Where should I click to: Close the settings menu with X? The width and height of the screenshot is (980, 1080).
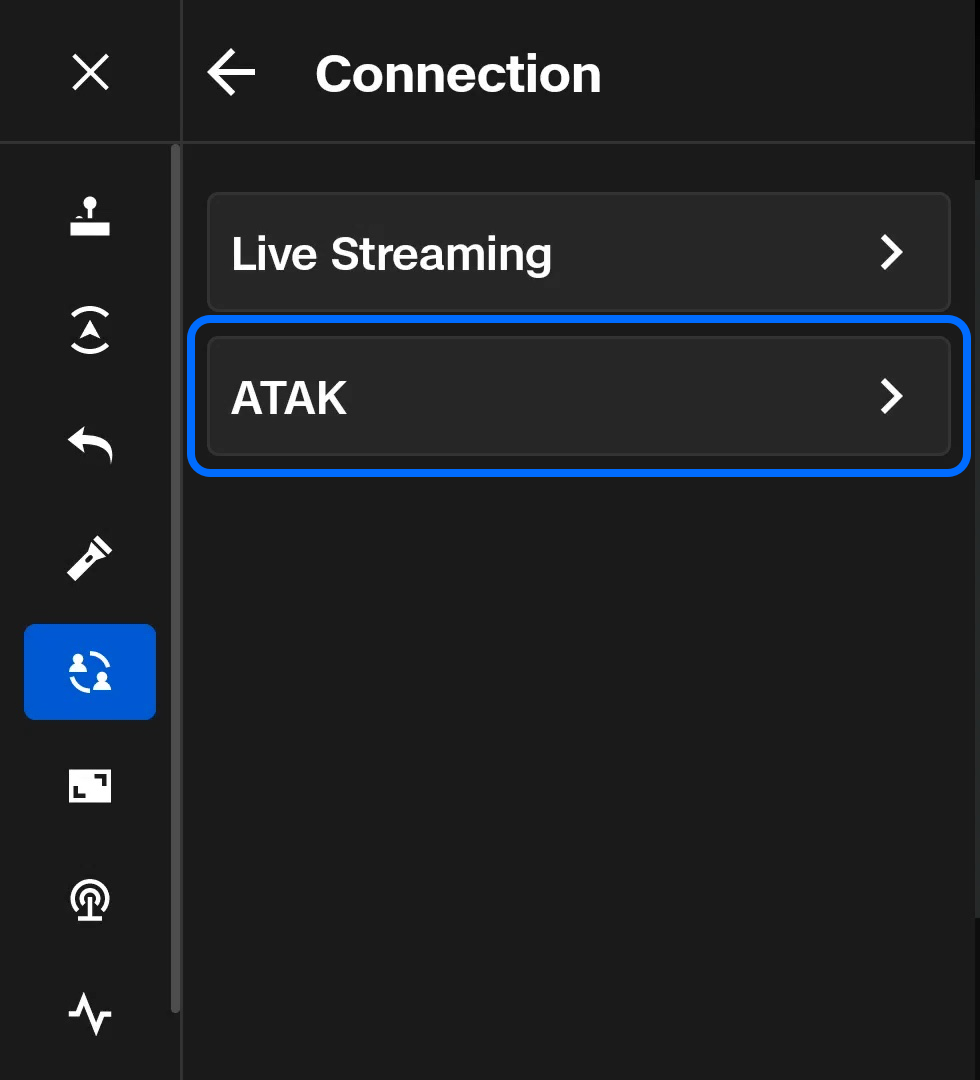pyautogui.click(x=90, y=72)
